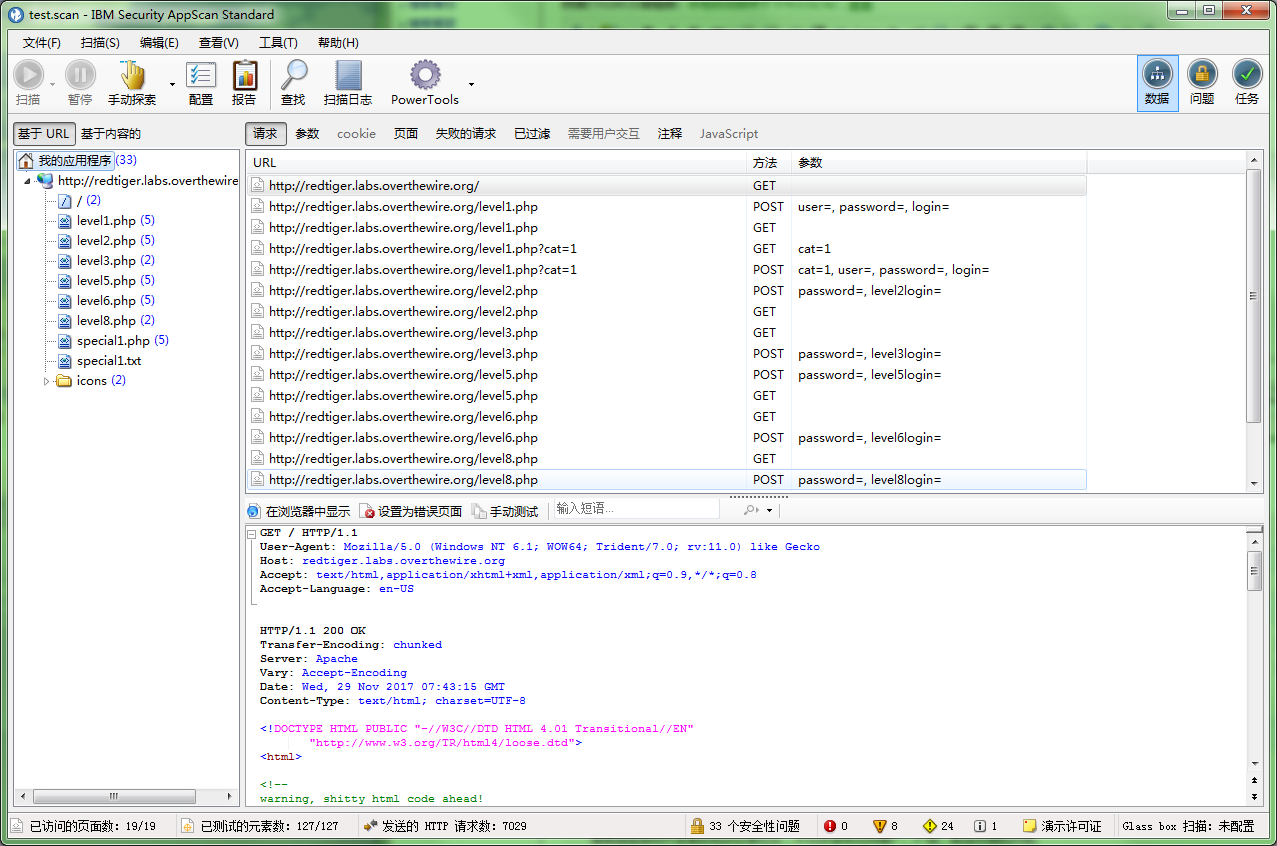This screenshot has width=1277, height=846.
Task: Click the 已访问的页面数 status icon
Action: 18,826
